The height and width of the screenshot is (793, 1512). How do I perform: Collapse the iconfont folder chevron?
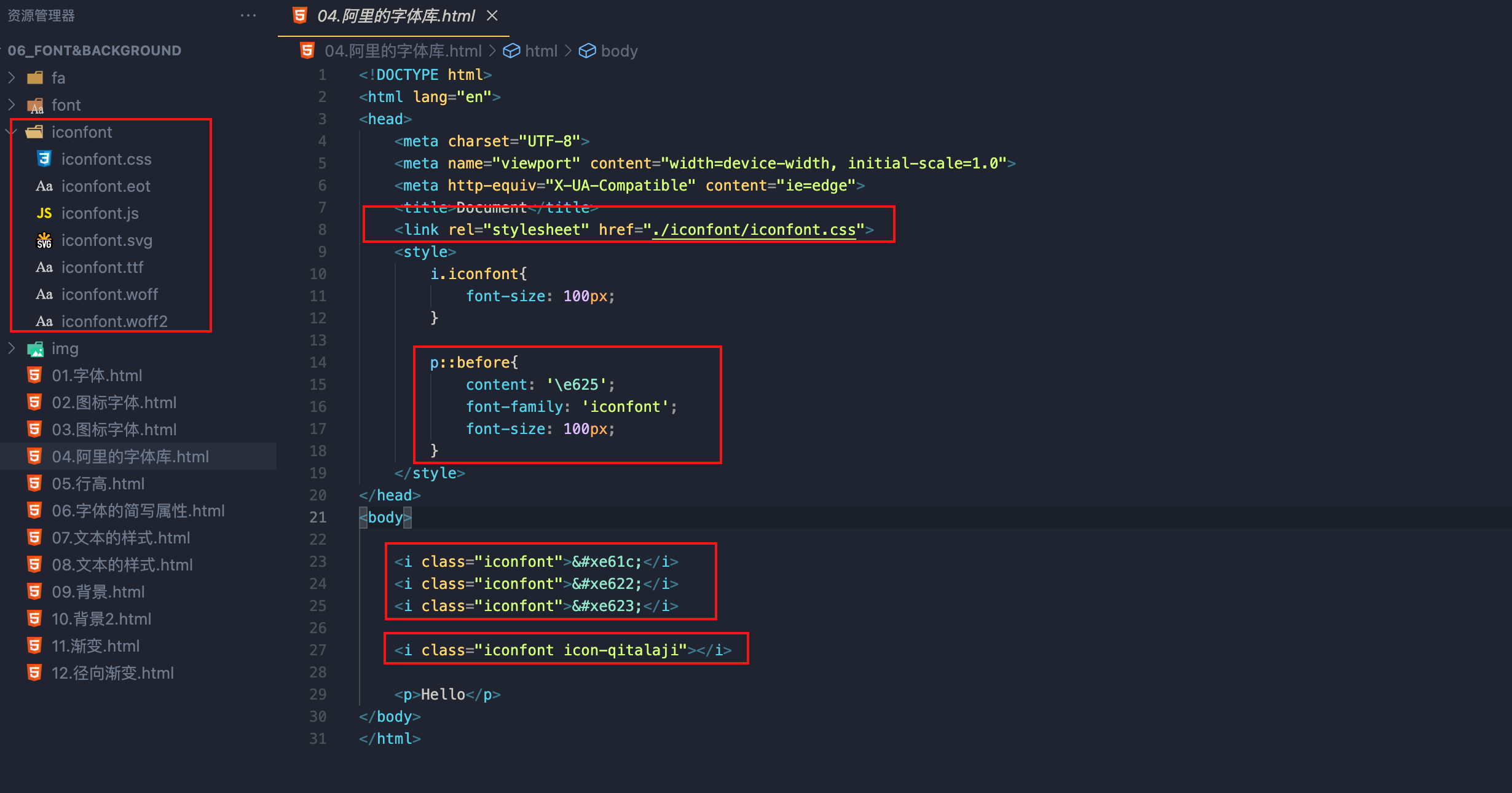(x=12, y=132)
